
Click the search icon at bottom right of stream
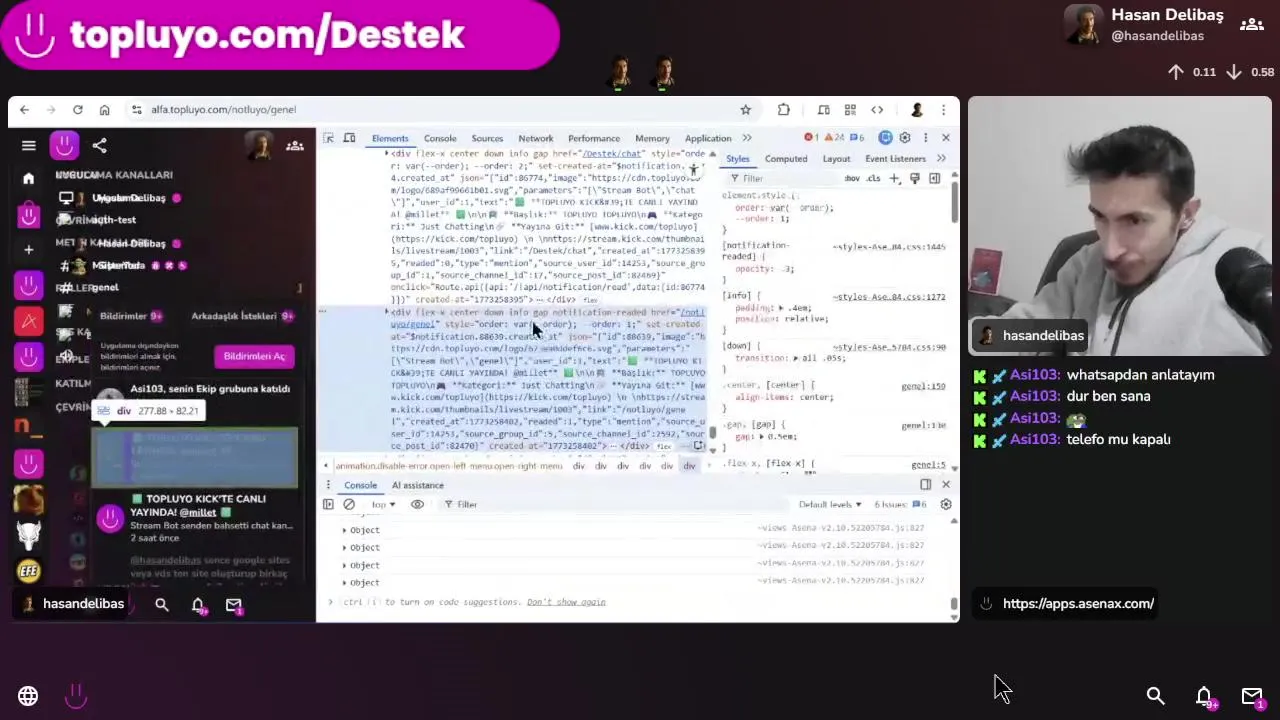[1155, 695]
